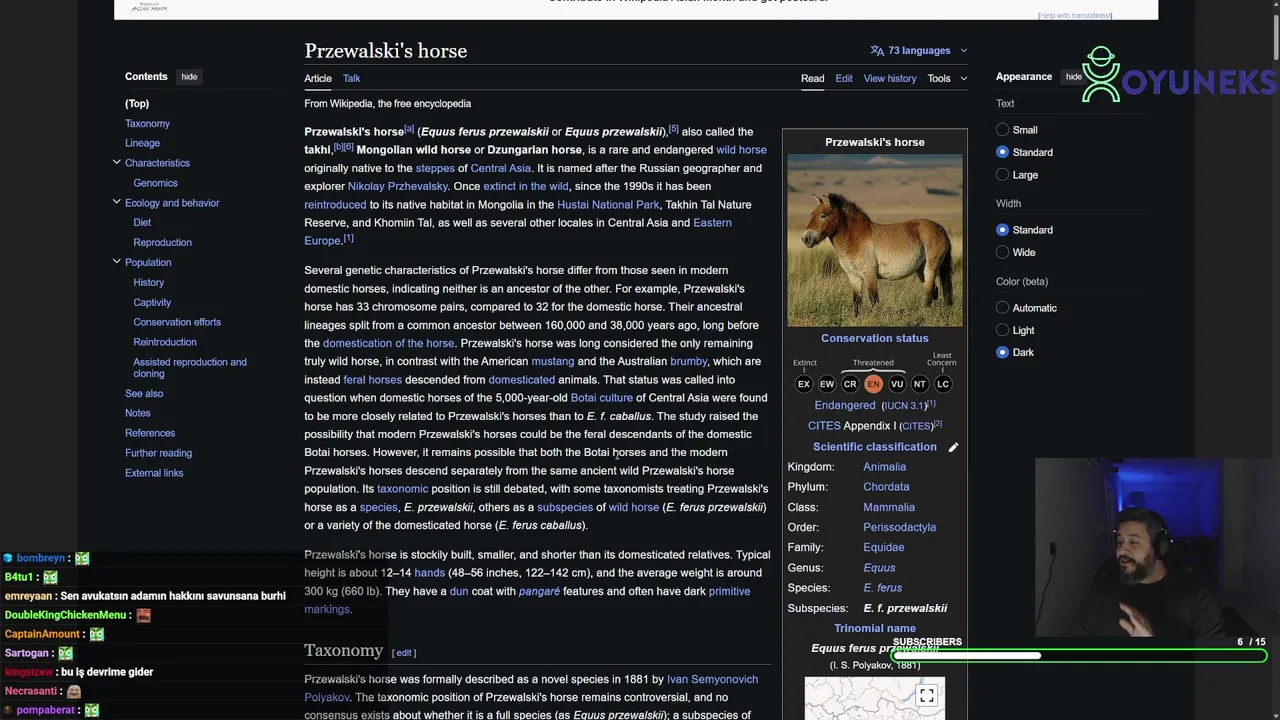1280x720 pixels.
Task: Select Dark color mode
Action: [x=1003, y=352]
